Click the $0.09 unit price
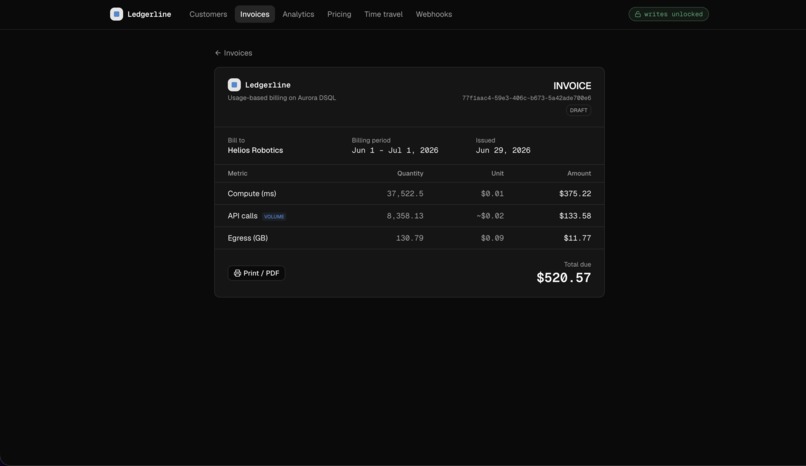 [x=492, y=238]
